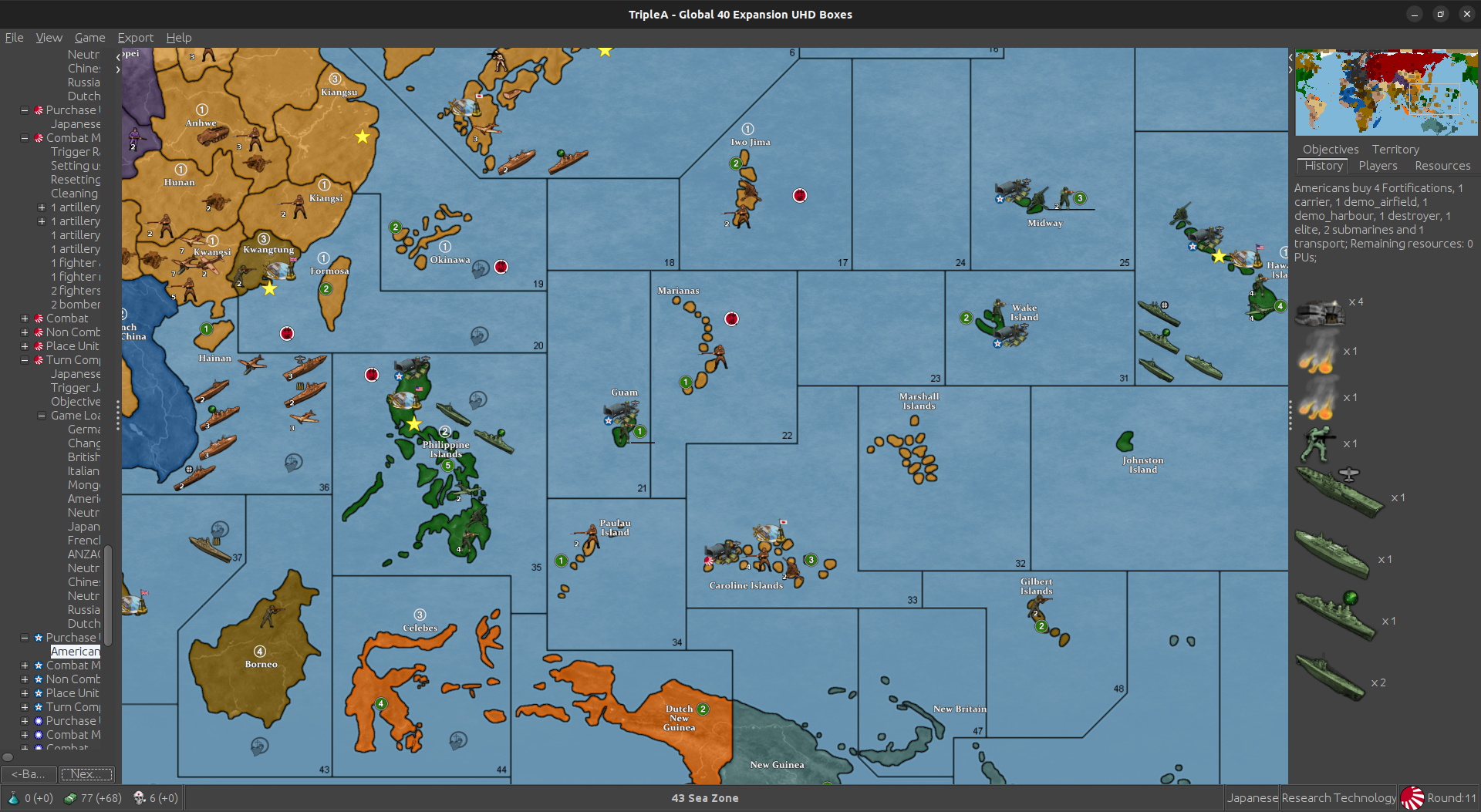The image size is (1481, 812).
Task: Expand the American Non Comb node
Action: click(x=25, y=679)
